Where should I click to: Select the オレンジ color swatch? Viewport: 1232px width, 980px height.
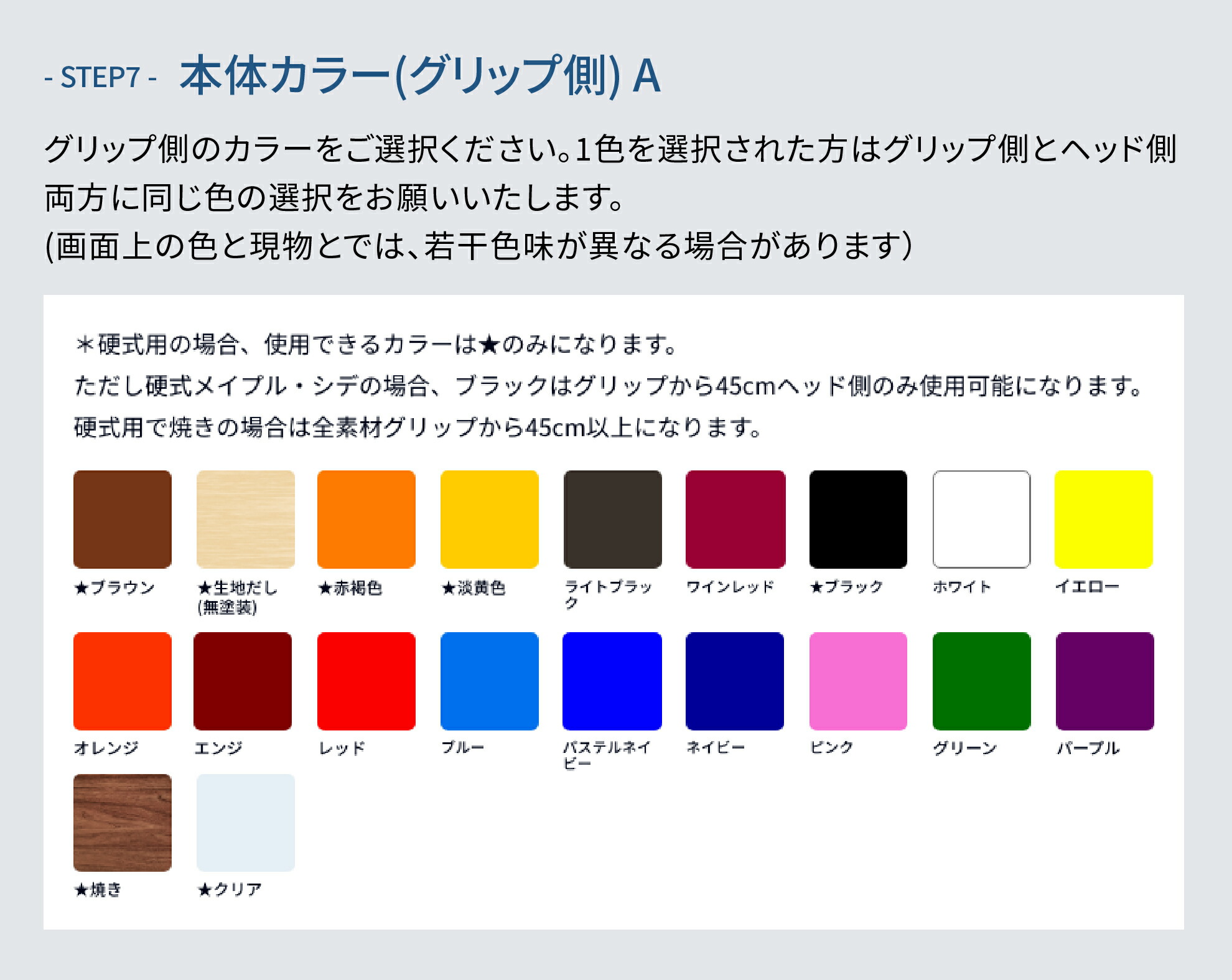tap(123, 681)
